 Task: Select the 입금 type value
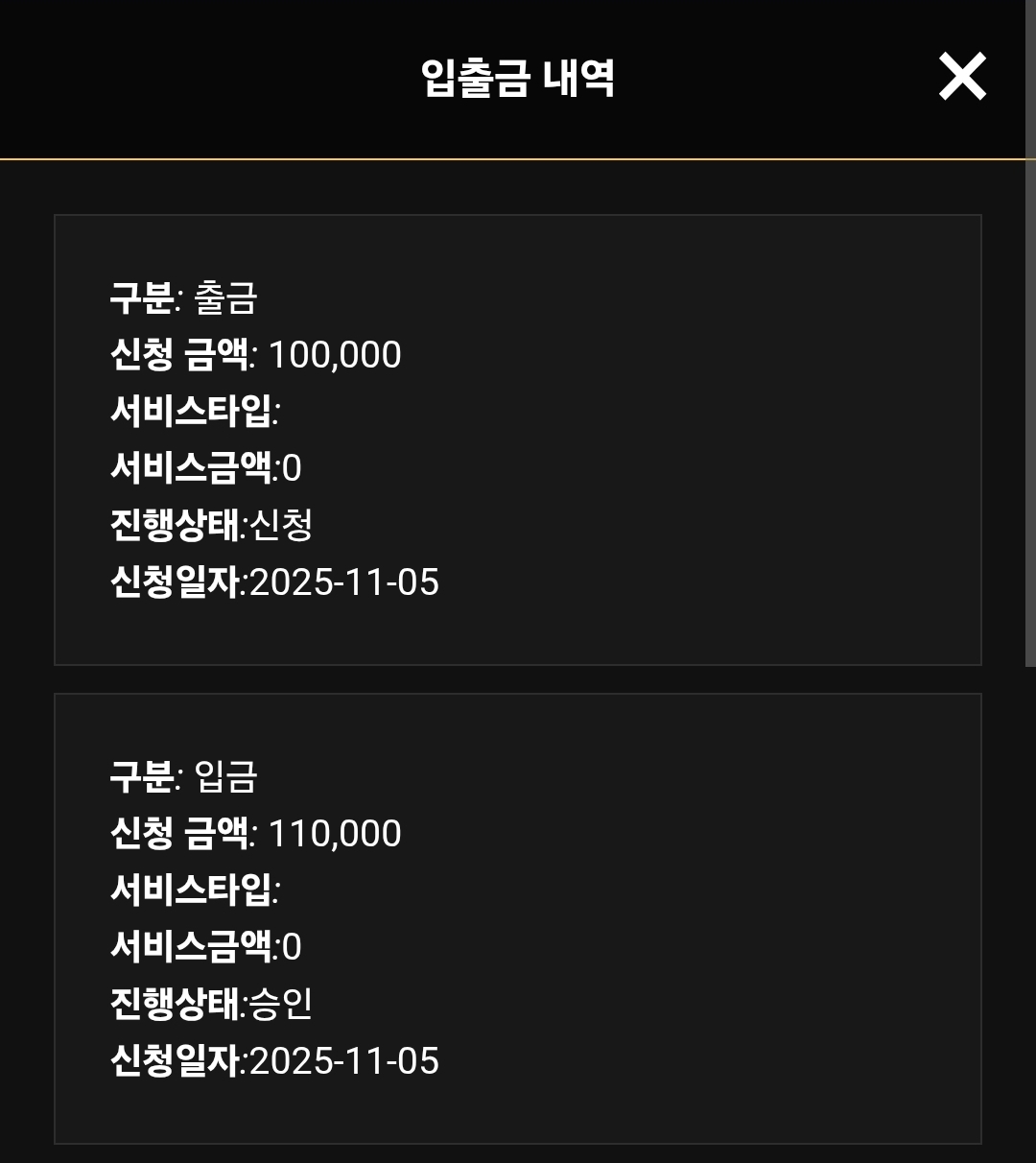(226, 776)
